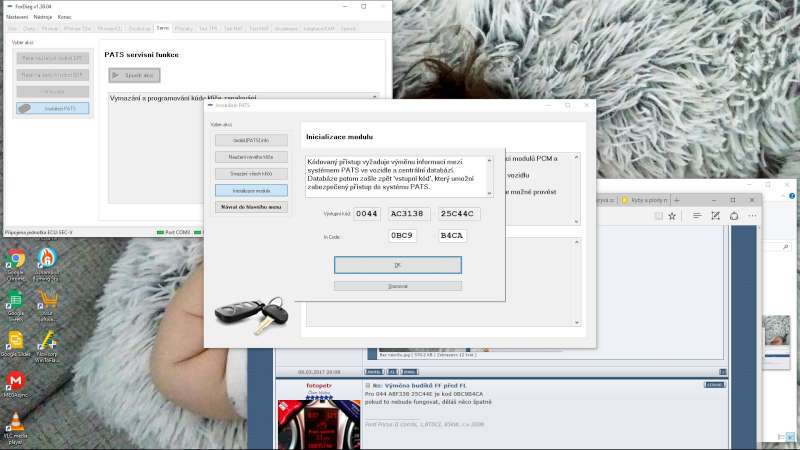Viewport: 800px width, 450px height.
Task: Open Google Slides desktop shortcut
Action: (x=15, y=341)
